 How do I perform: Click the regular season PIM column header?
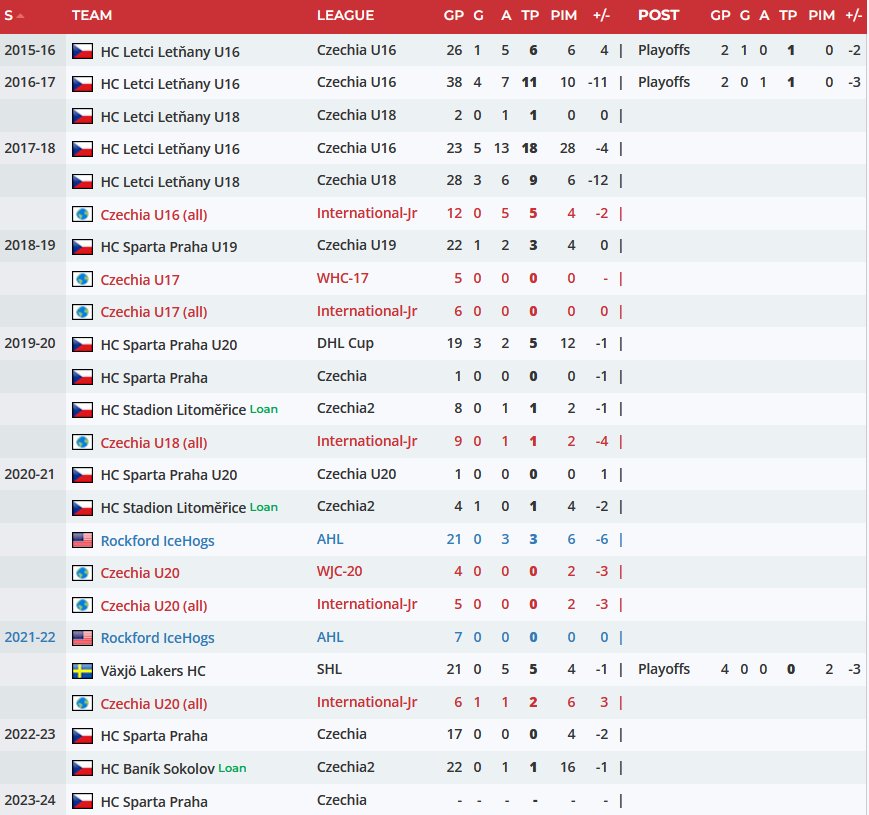pos(565,16)
